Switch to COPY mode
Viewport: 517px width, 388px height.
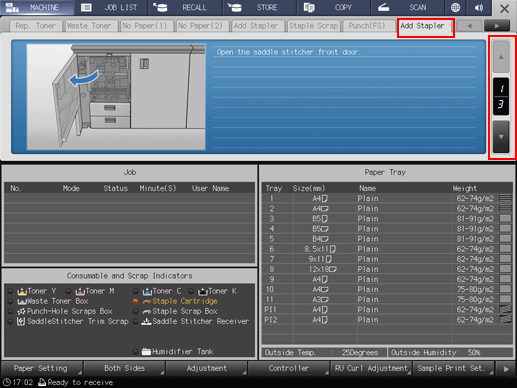click(x=333, y=7)
